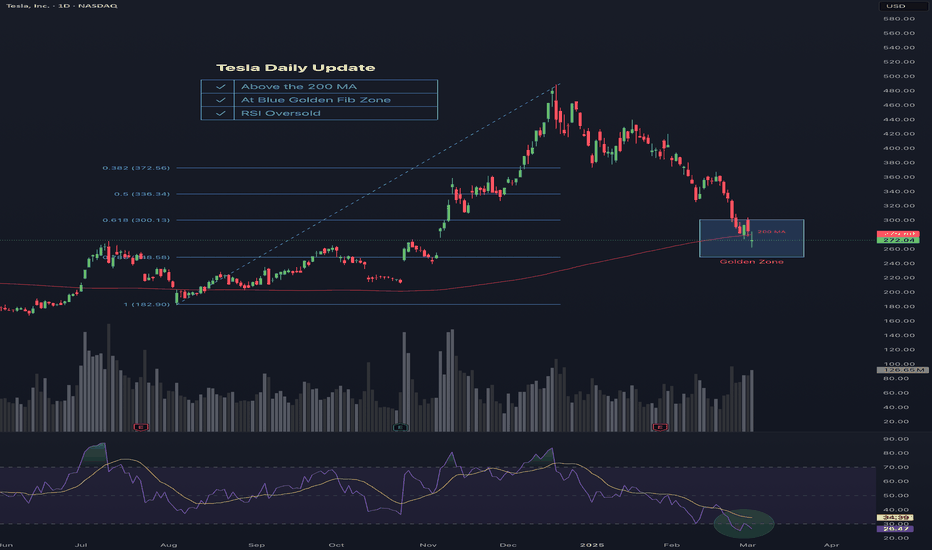Click the 0.618 (300.13) Fibonacci level label
Image resolution: width=932 pixels, height=550 pixels.
[x=136, y=220]
